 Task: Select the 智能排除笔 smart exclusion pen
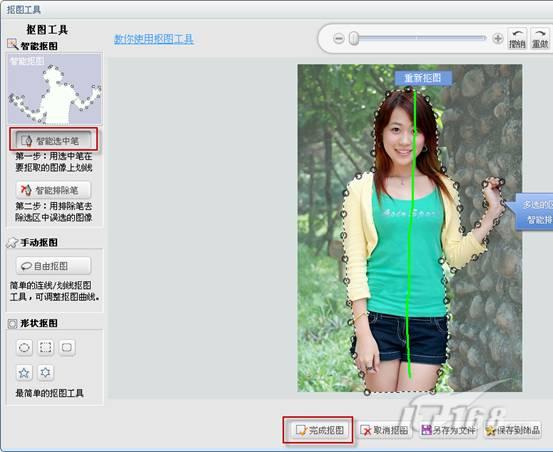(53, 190)
